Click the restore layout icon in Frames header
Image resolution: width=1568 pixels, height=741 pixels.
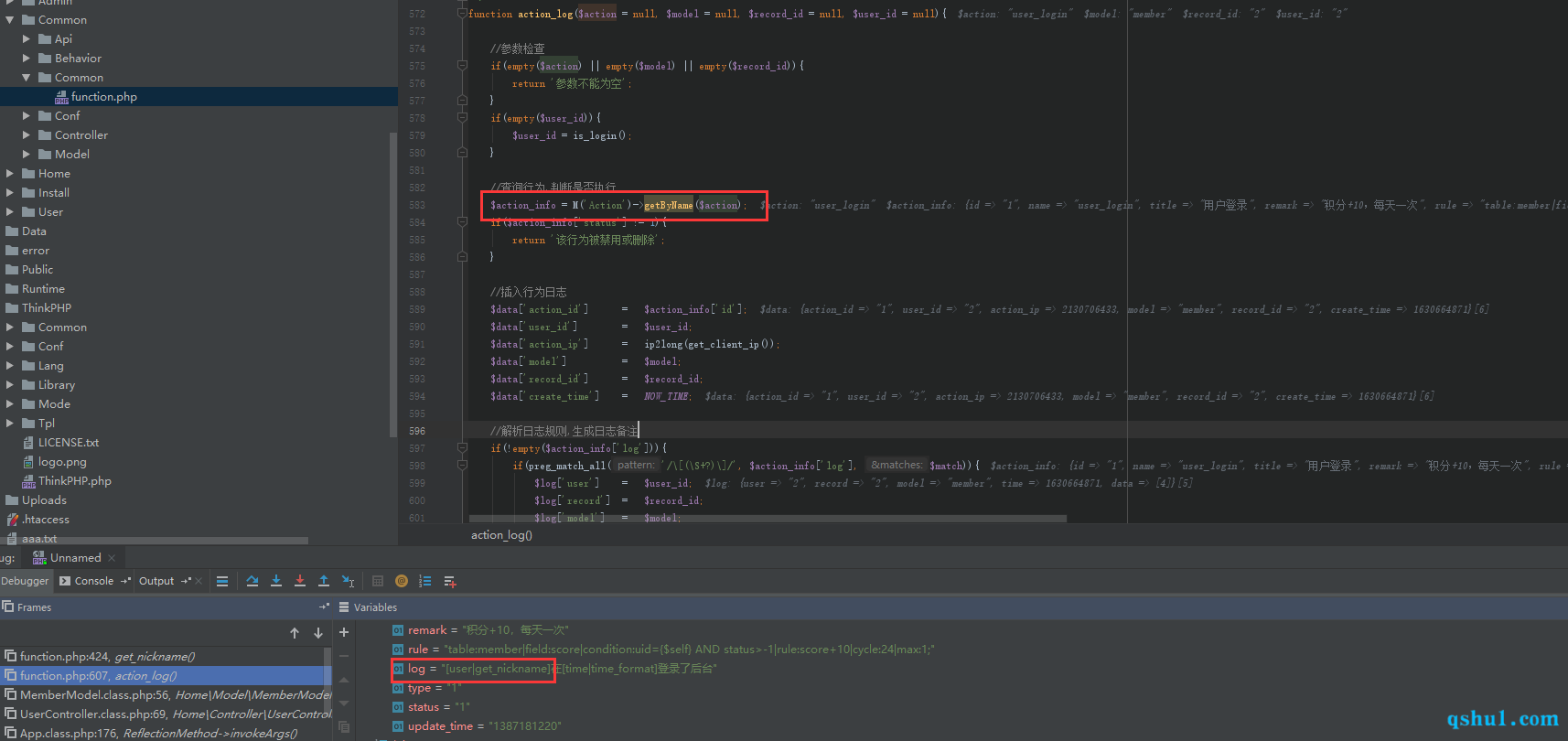[324, 607]
